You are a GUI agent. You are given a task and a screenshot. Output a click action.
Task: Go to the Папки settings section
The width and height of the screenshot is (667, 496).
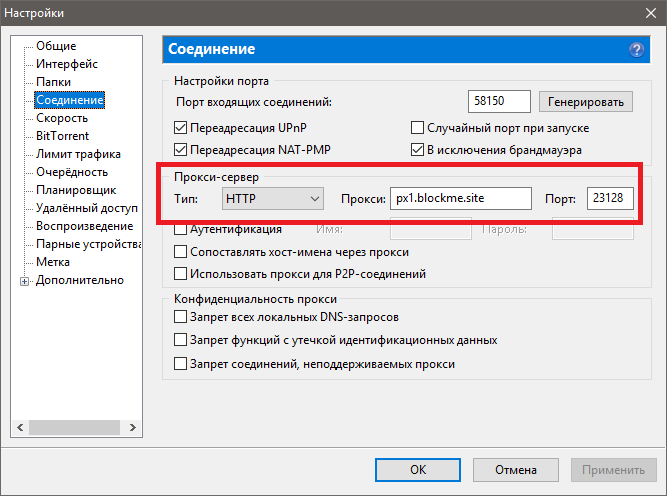tap(53, 82)
